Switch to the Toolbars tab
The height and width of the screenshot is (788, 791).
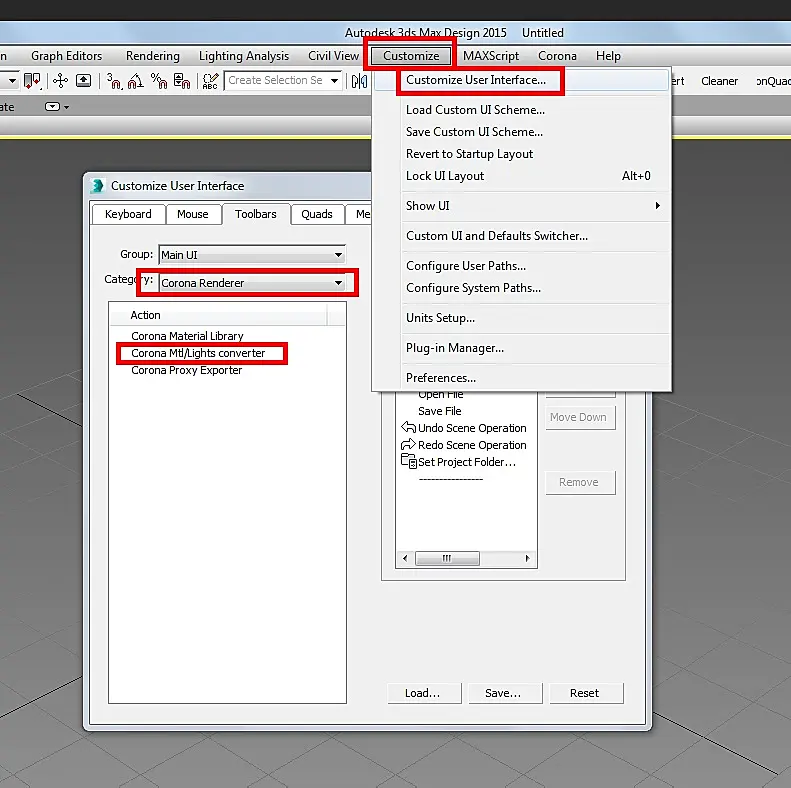pyautogui.click(x=256, y=214)
